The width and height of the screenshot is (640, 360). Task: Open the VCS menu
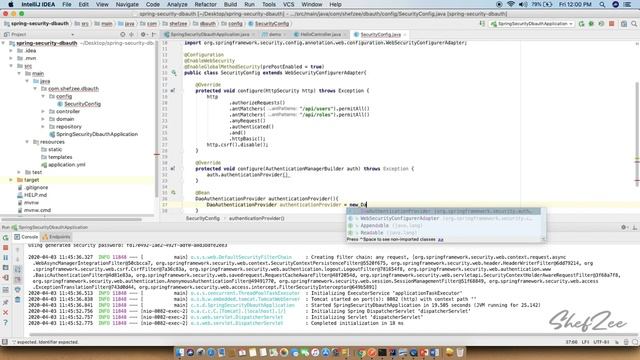coord(289,4)
